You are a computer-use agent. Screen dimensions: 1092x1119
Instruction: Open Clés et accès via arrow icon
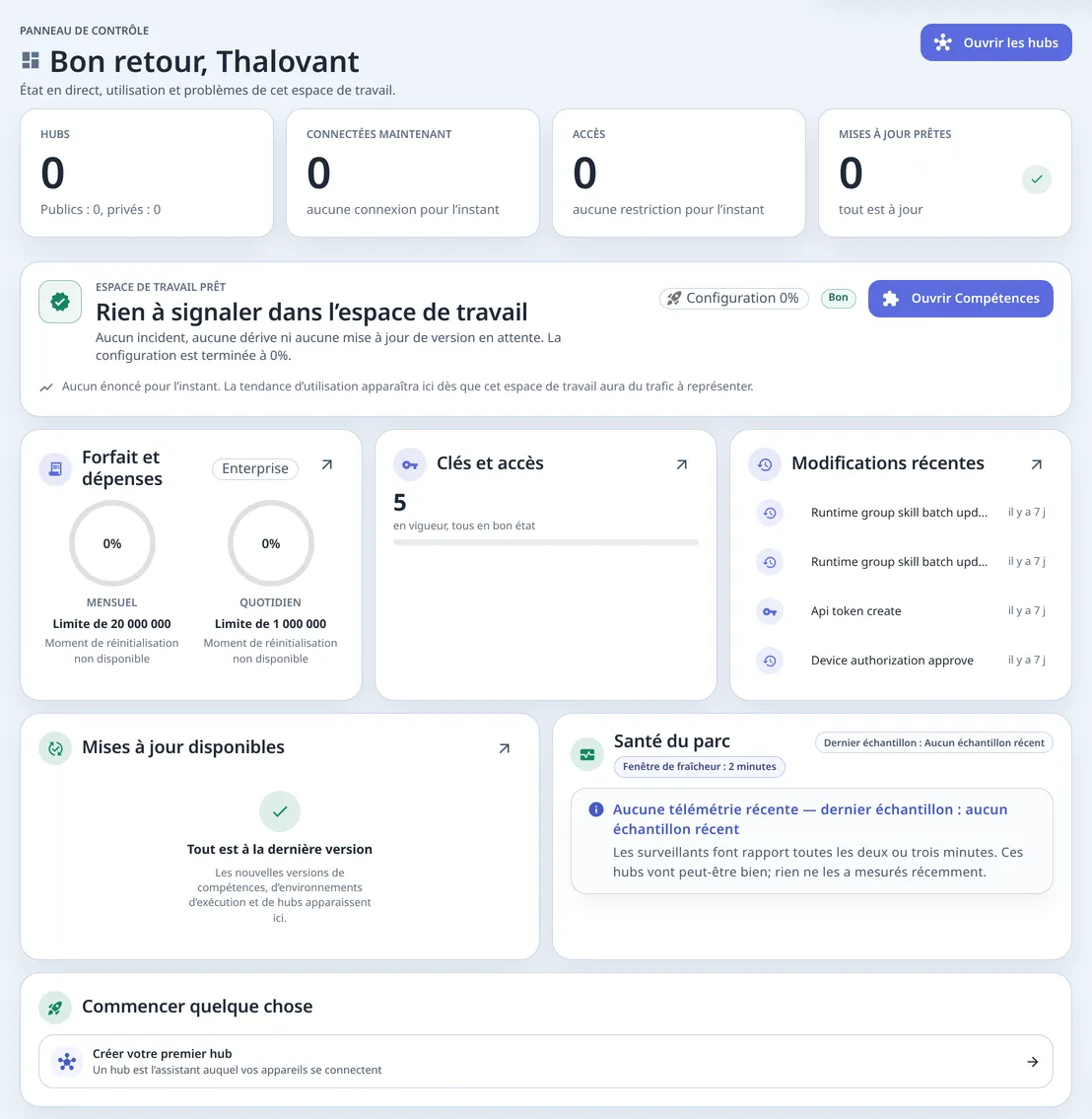(682, 464)
